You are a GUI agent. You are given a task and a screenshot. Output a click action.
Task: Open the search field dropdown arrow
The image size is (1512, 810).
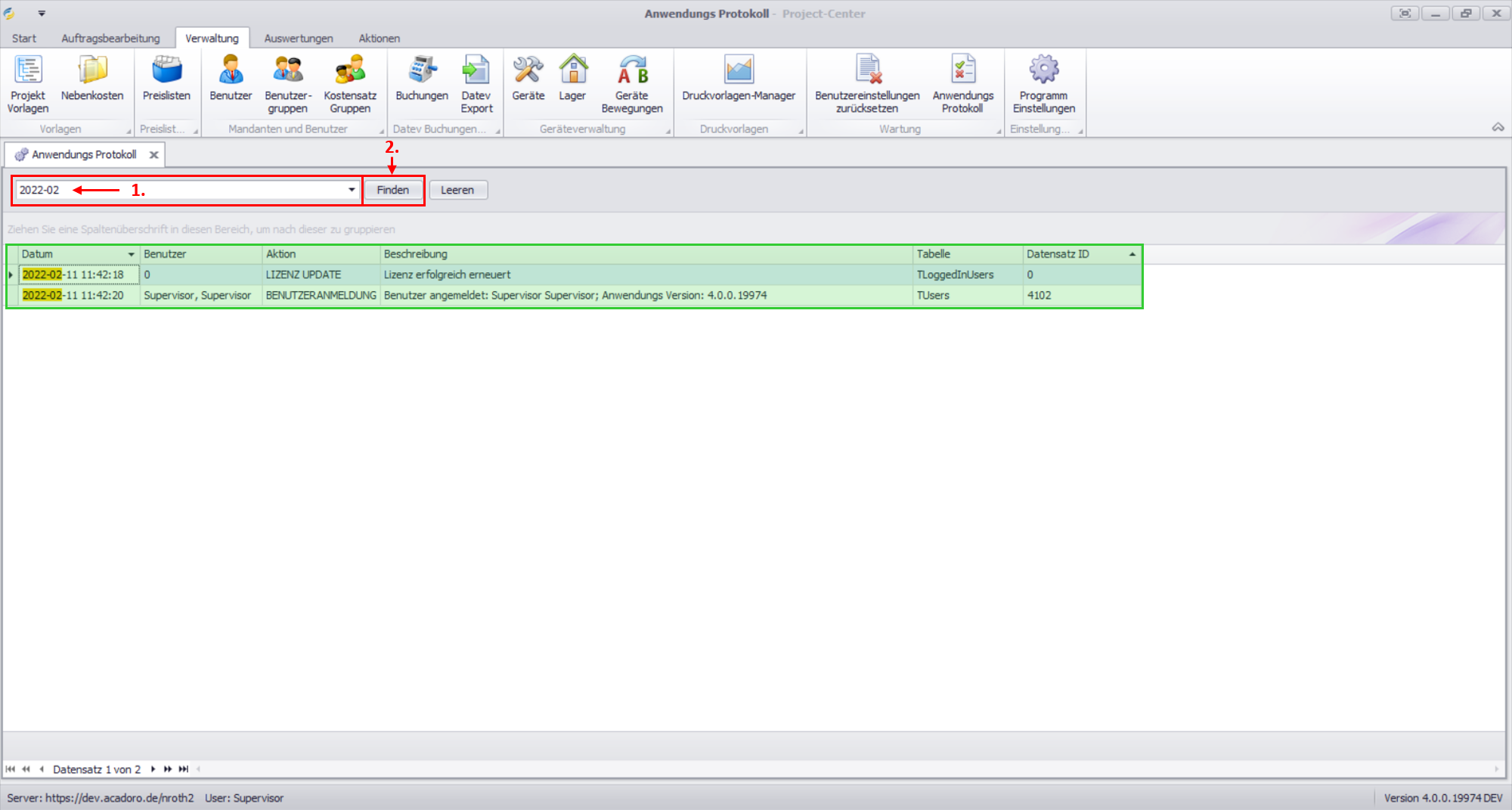[352, 190]
